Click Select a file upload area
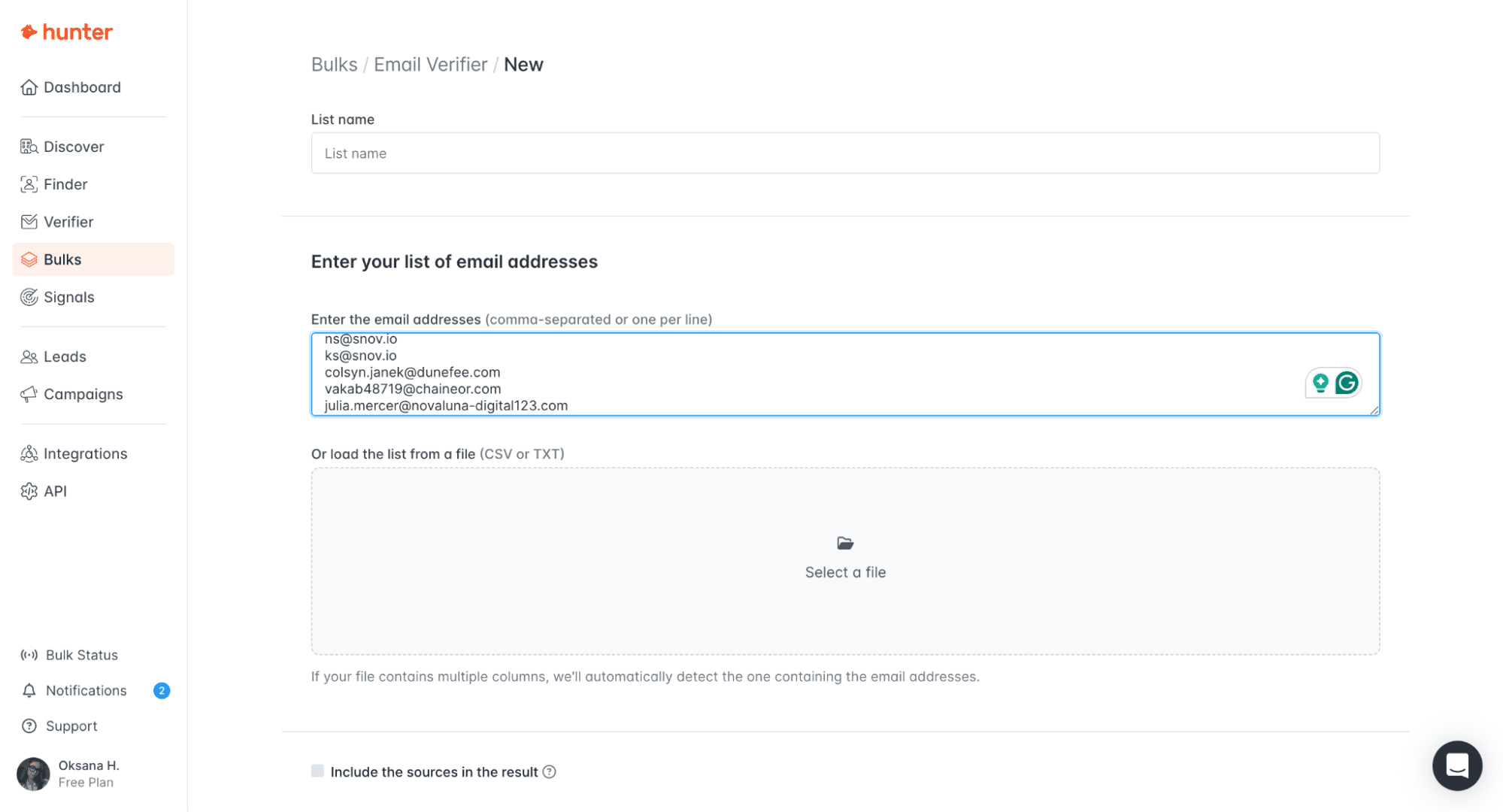Screen dimensions: 1503x812 [844, 561]
